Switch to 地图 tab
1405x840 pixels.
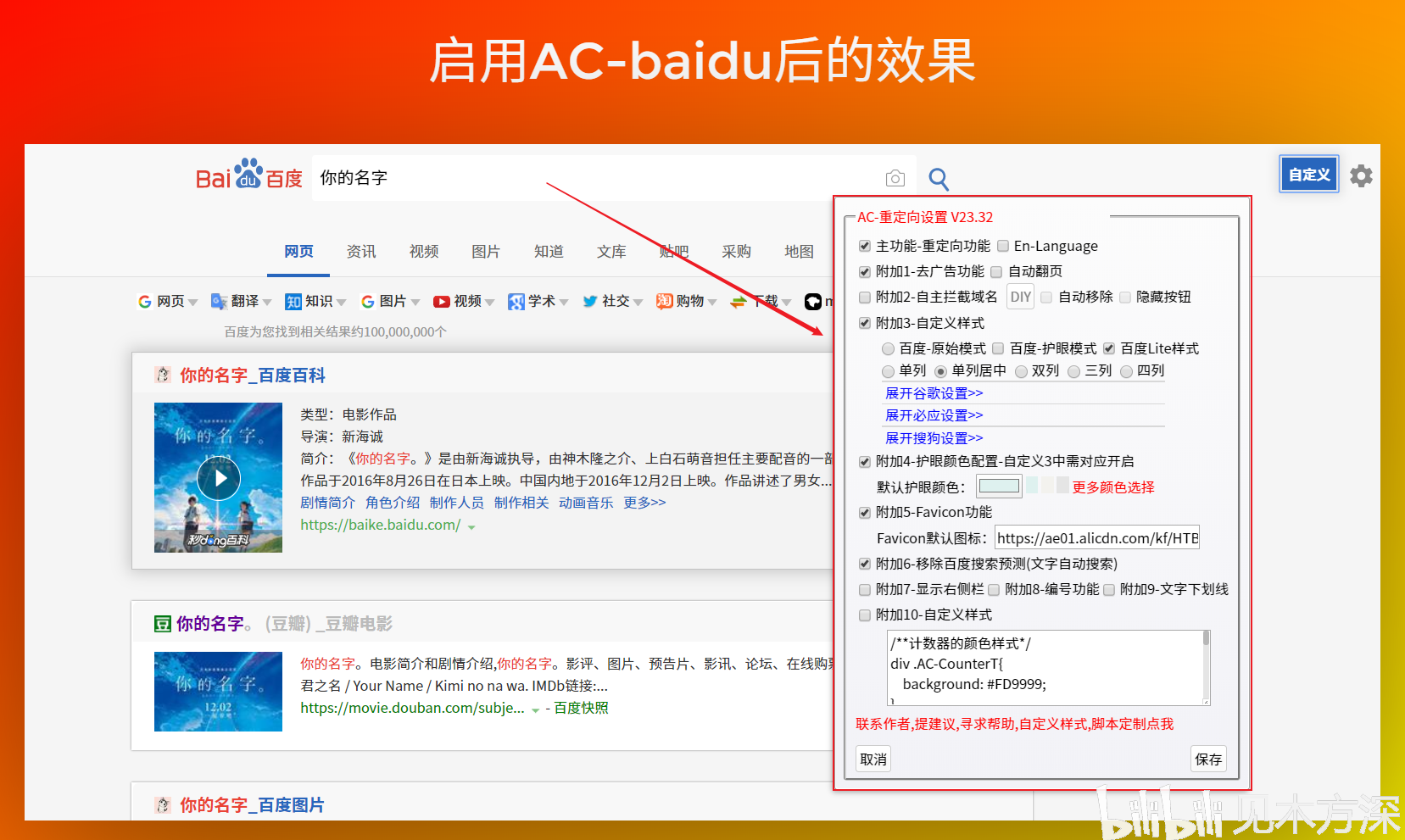(x=799, y=252)
